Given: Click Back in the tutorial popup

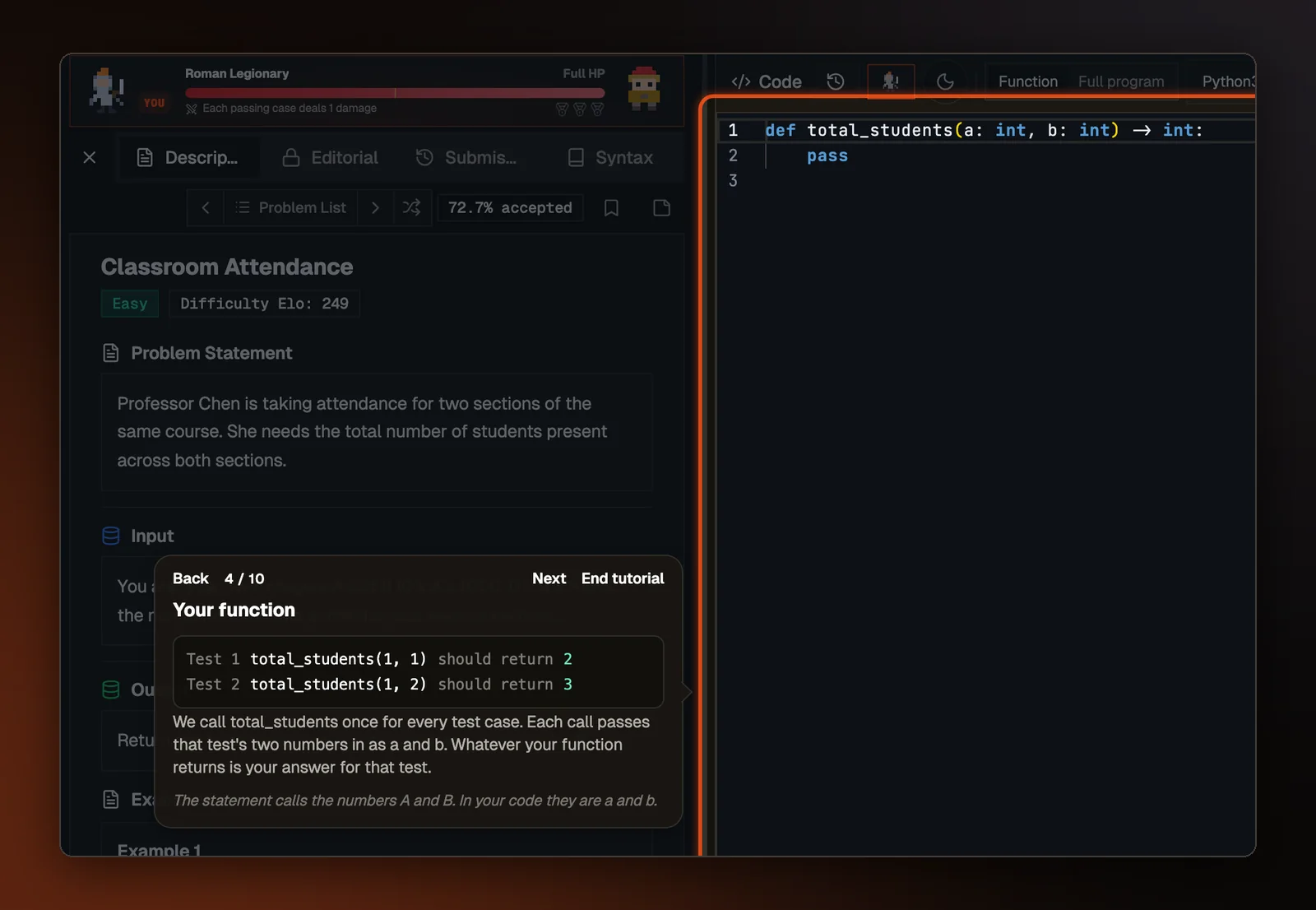Looking at the screenshot, I should tap(191, 578).
